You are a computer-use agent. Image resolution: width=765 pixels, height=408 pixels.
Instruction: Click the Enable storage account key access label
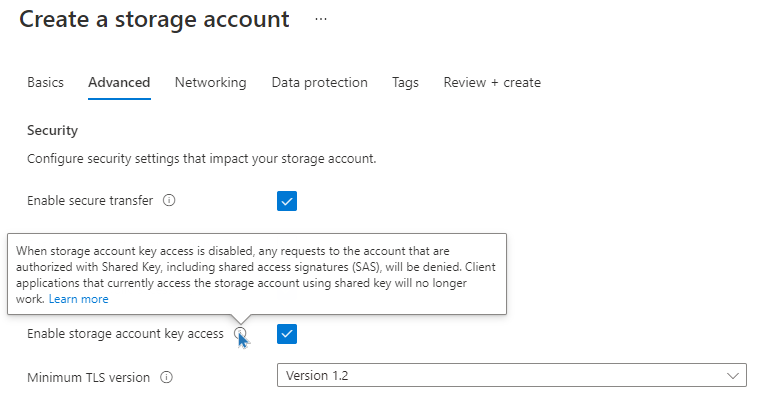[x=125, y=334]
